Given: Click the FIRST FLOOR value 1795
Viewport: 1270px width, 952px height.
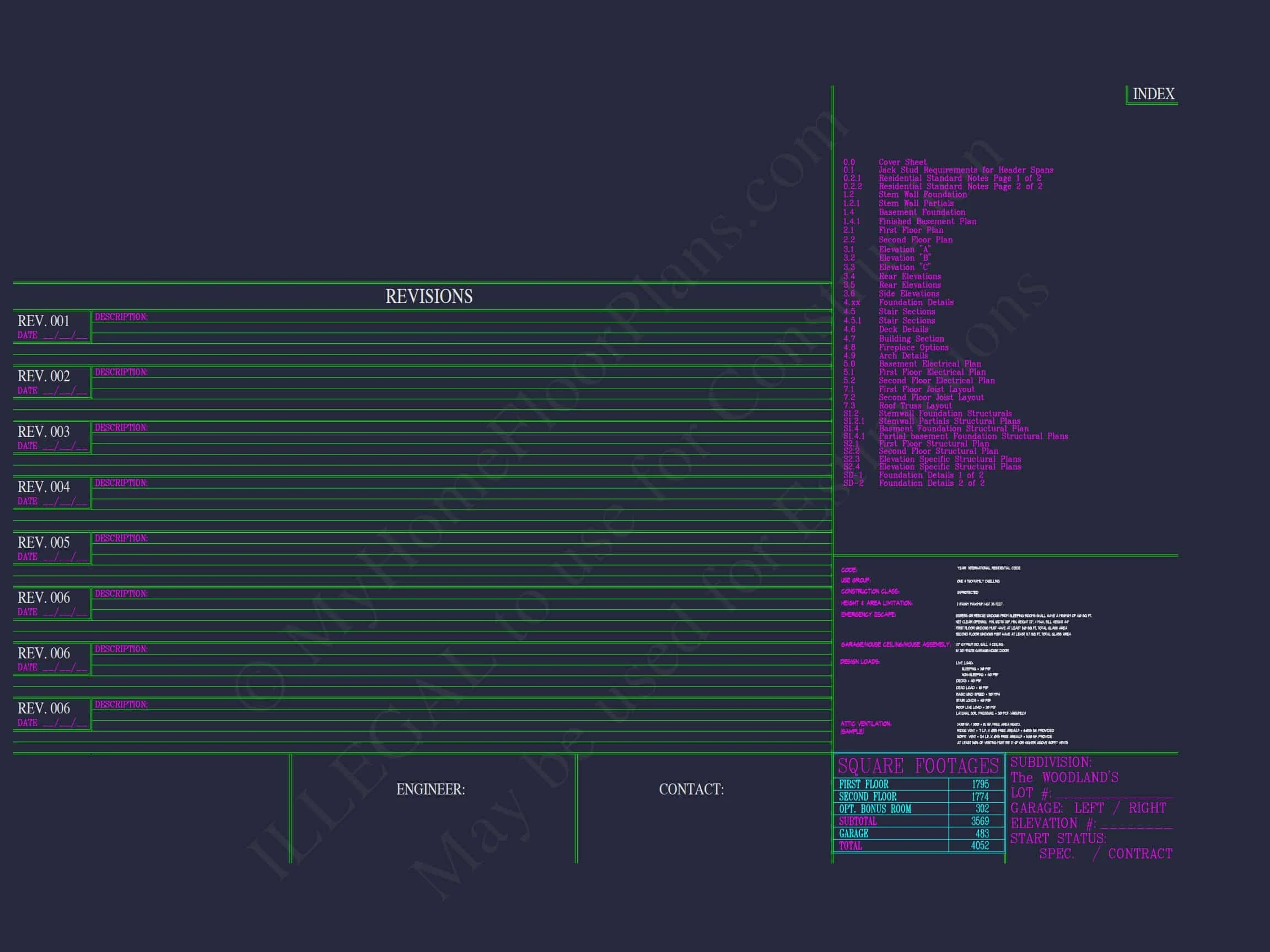Looking at the screenshot, I should (980, 785).
